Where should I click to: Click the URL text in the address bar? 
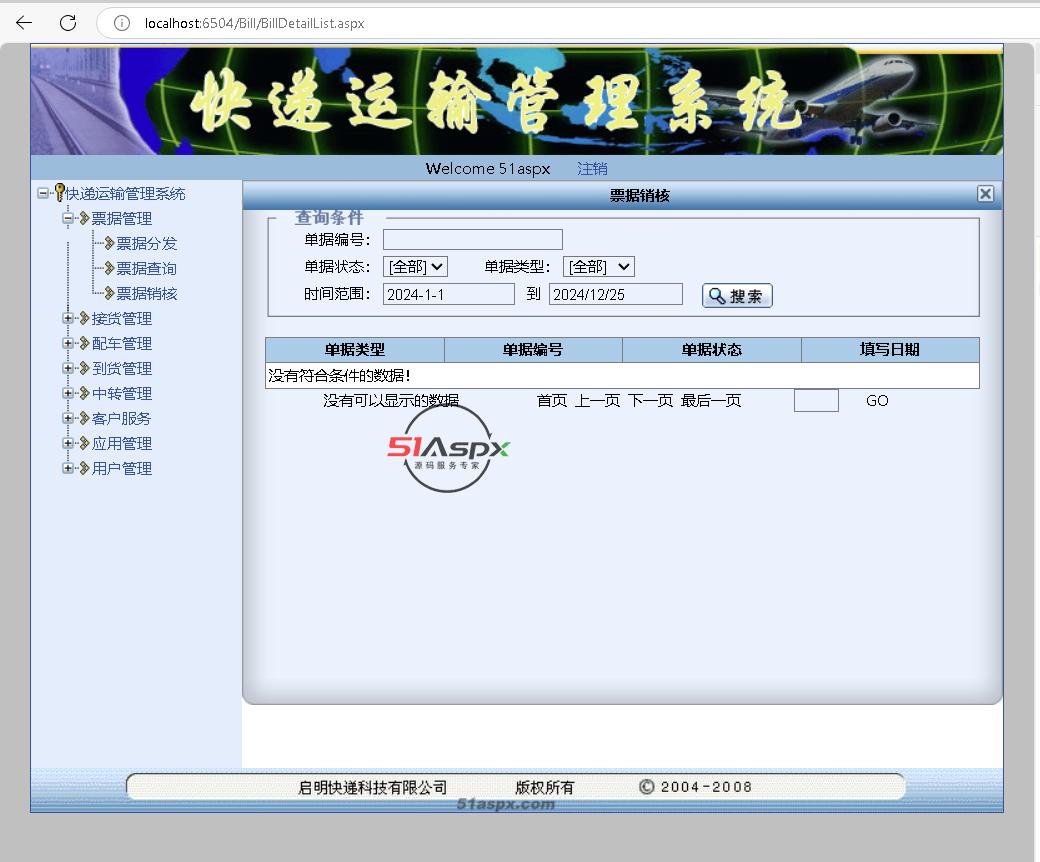(254, 23)
